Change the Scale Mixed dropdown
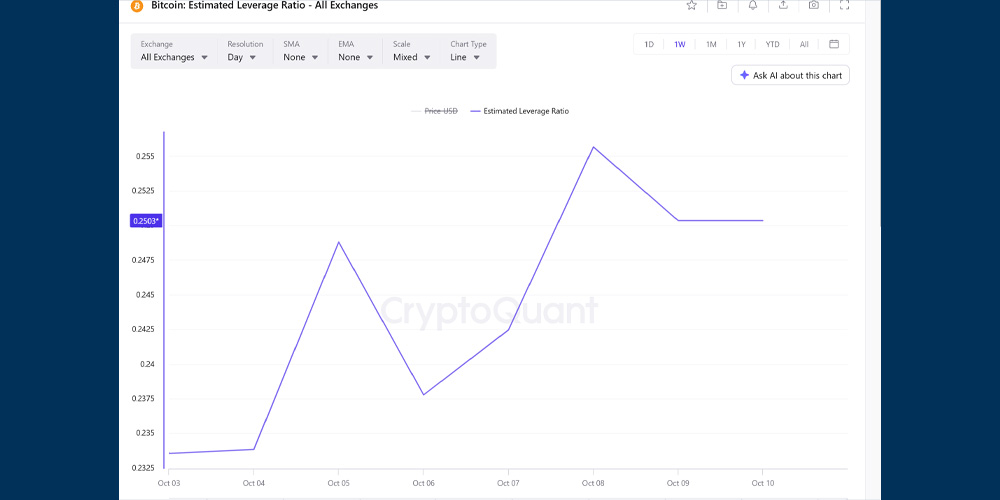Viewport: 1000px width, 500px height. pos(411,51)
